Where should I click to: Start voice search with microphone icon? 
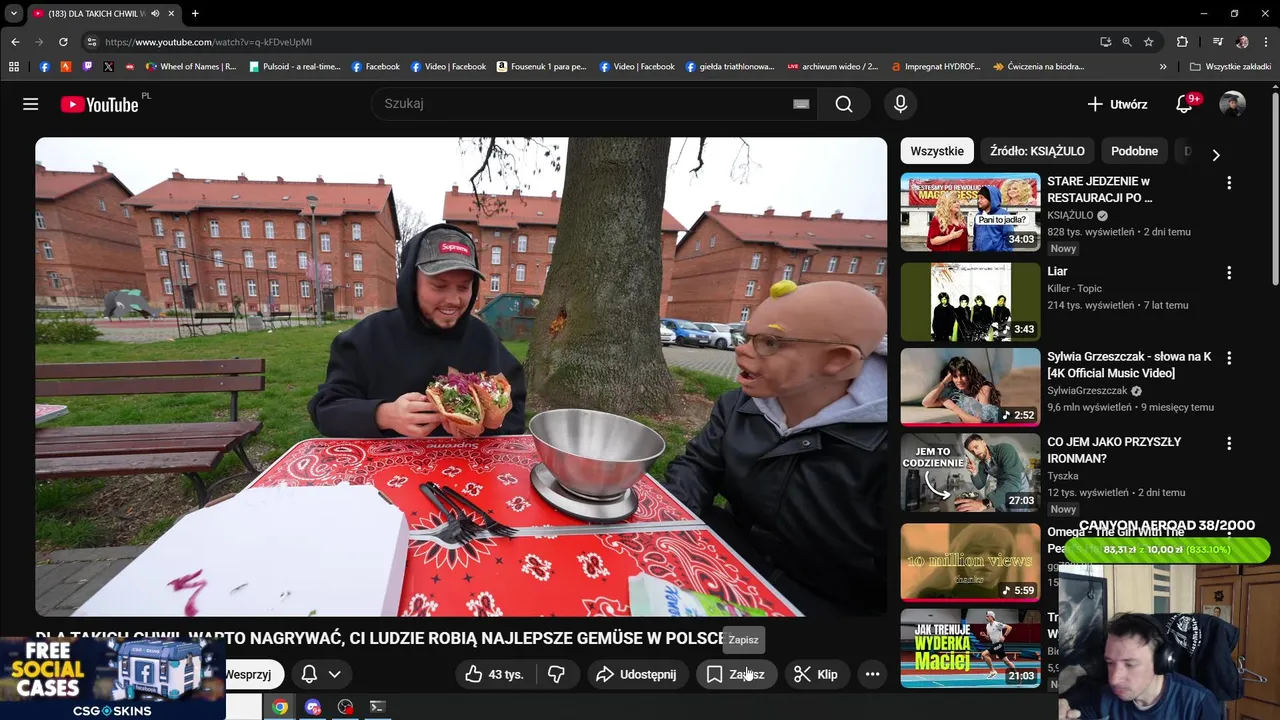point(900,104)
